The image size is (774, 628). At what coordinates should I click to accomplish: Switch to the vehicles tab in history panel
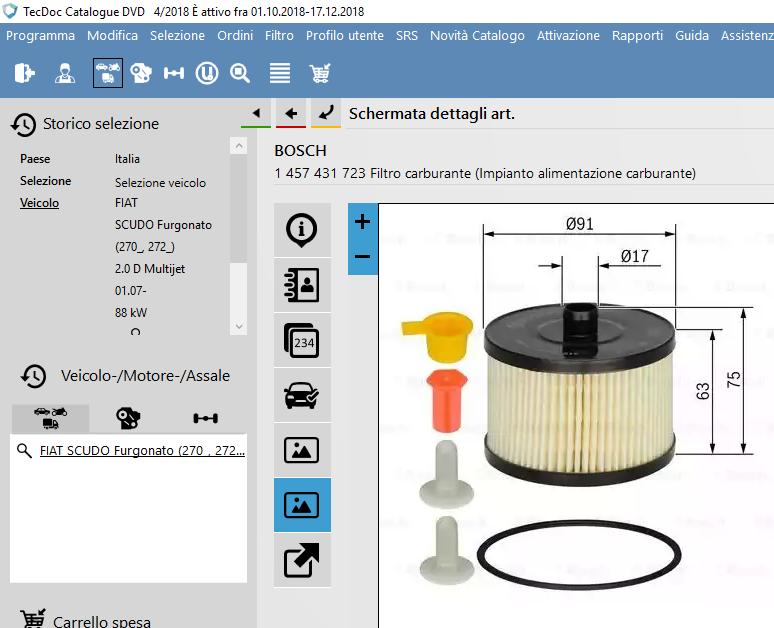pos(50,418)
